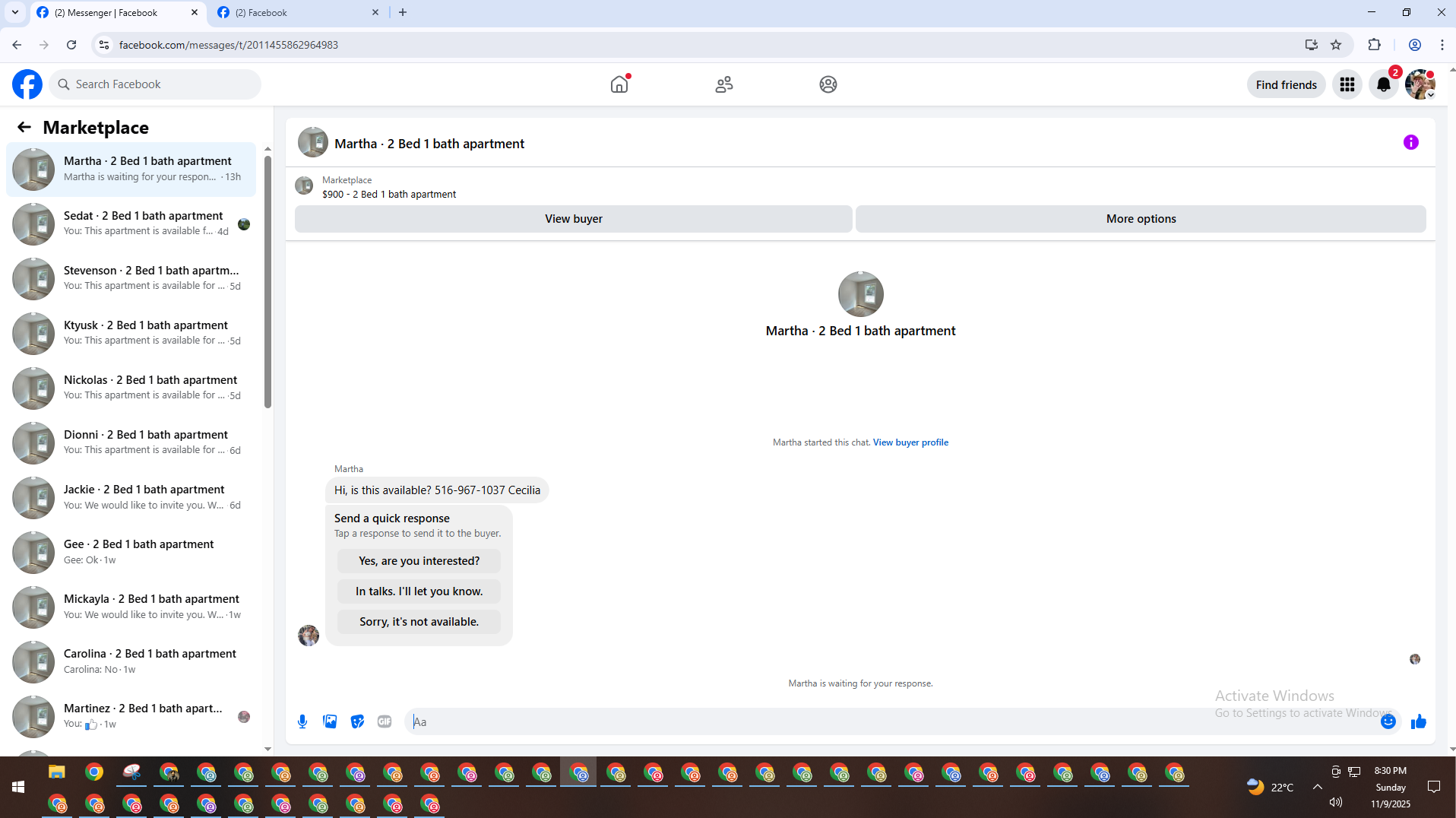Open the account profile picture menu
This screenshot has height=818, width=1456.
point(1420,84)
